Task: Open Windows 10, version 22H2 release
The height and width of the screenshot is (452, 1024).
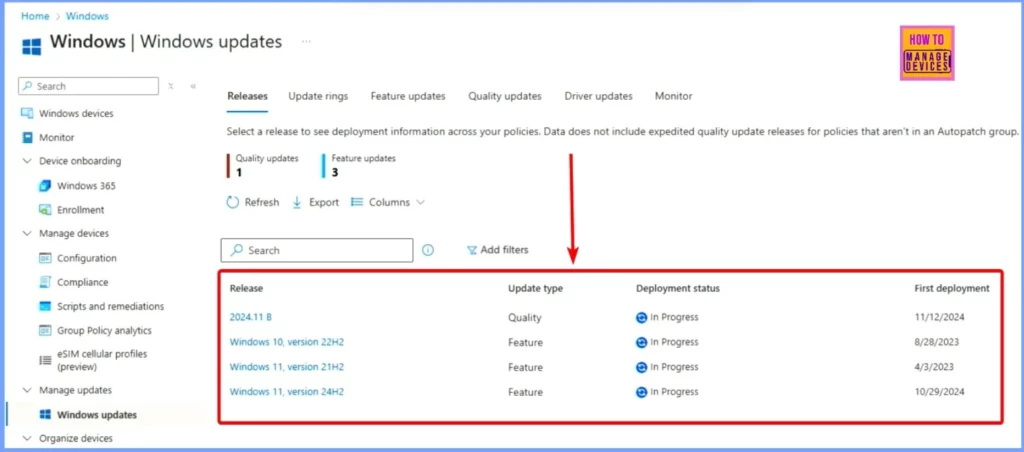Action: (287, 342)
